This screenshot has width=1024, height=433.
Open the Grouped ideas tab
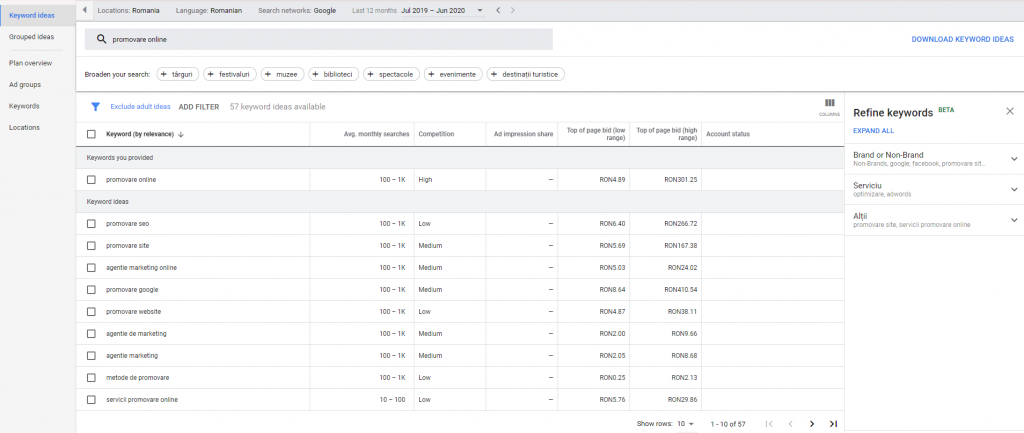pyautogui.click(x=31, y=36)
